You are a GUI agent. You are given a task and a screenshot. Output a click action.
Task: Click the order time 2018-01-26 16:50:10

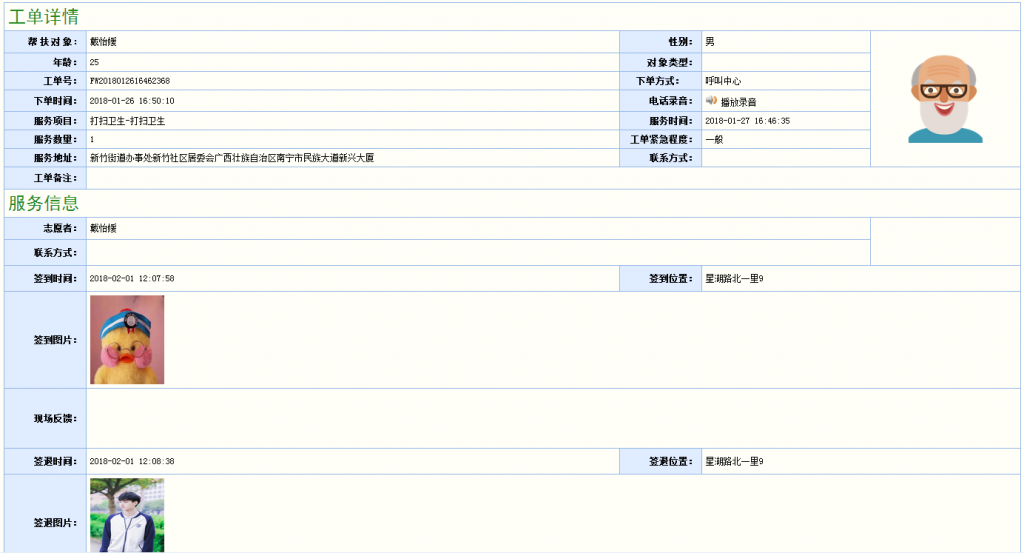coord(132,101)
